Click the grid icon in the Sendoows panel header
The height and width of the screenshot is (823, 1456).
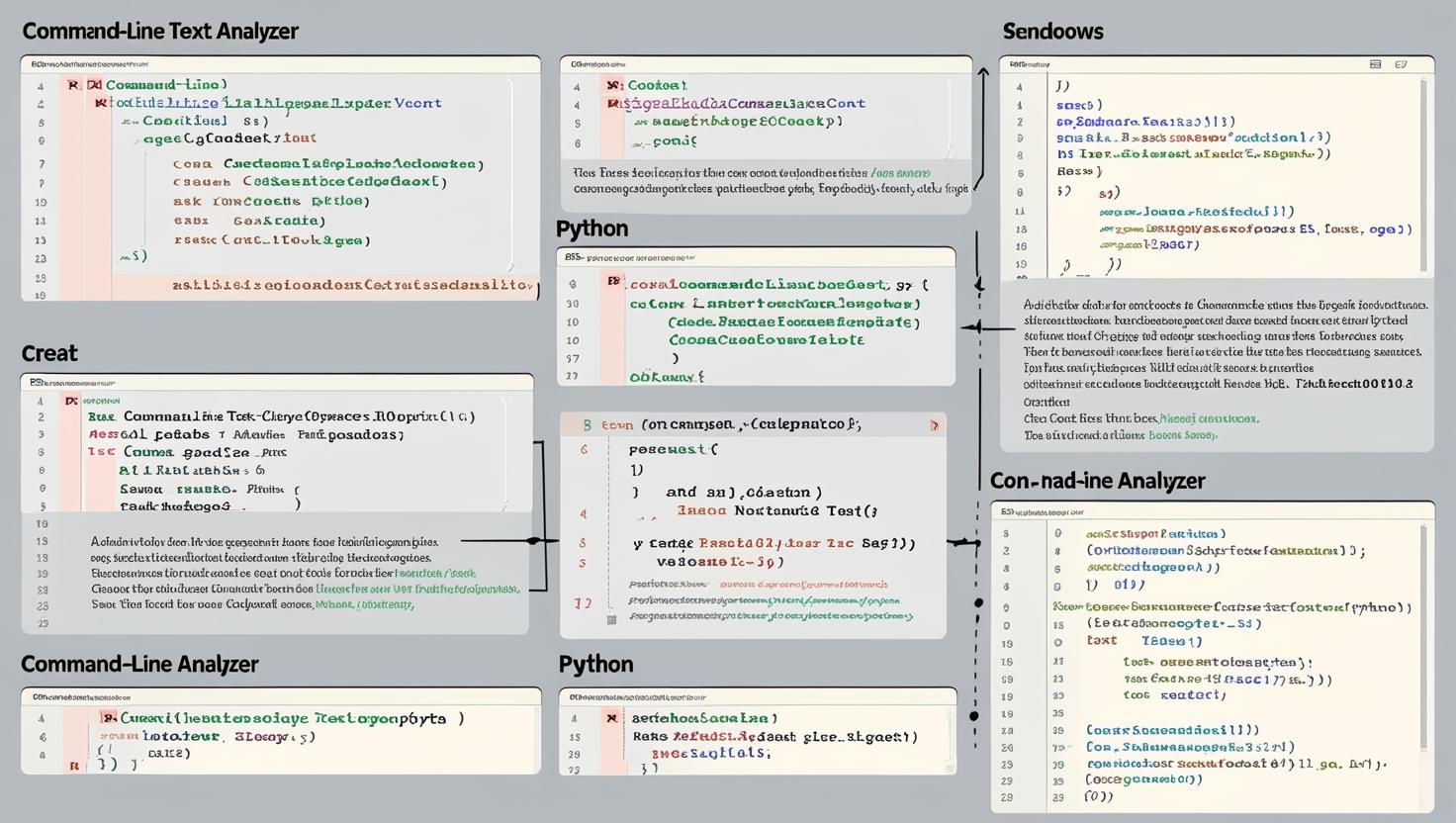(1374, 63)
